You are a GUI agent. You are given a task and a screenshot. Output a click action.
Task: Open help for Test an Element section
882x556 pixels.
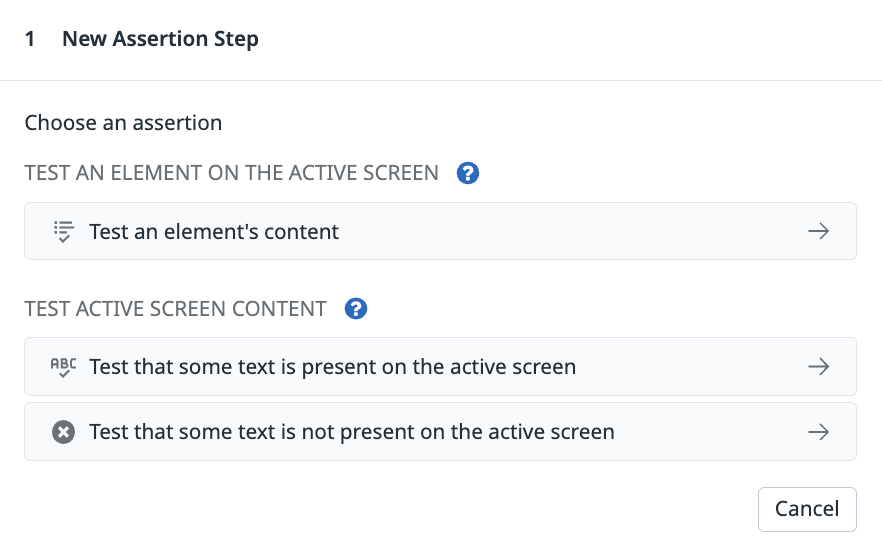467,173
